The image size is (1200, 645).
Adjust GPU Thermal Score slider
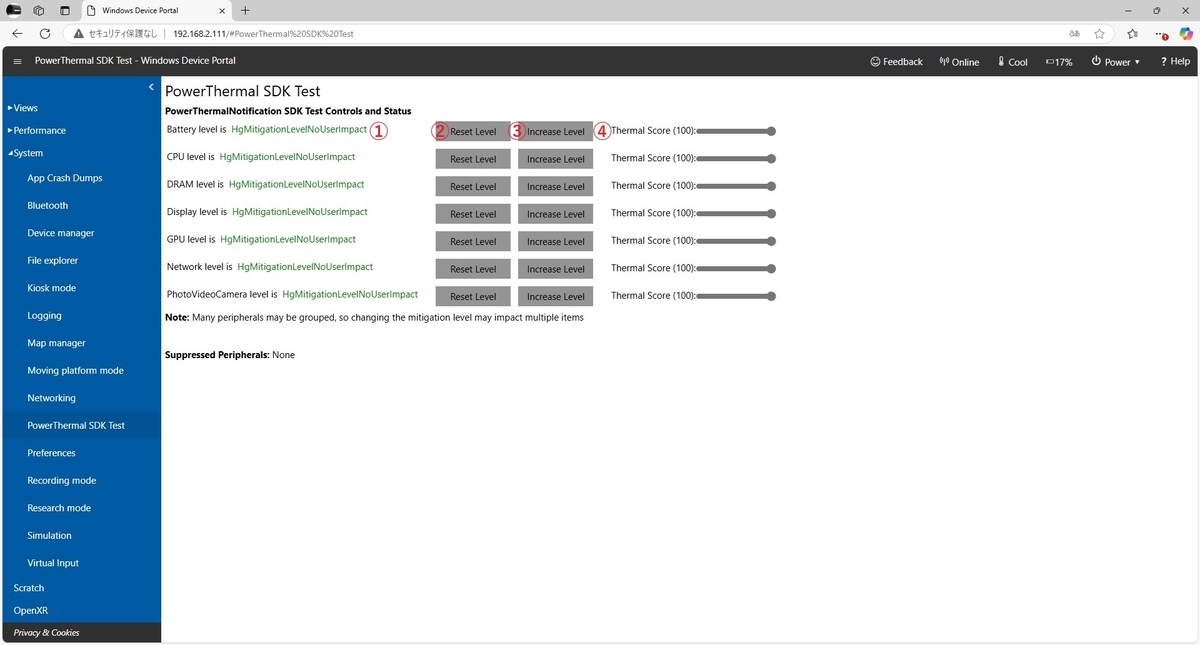click(737, 241)
